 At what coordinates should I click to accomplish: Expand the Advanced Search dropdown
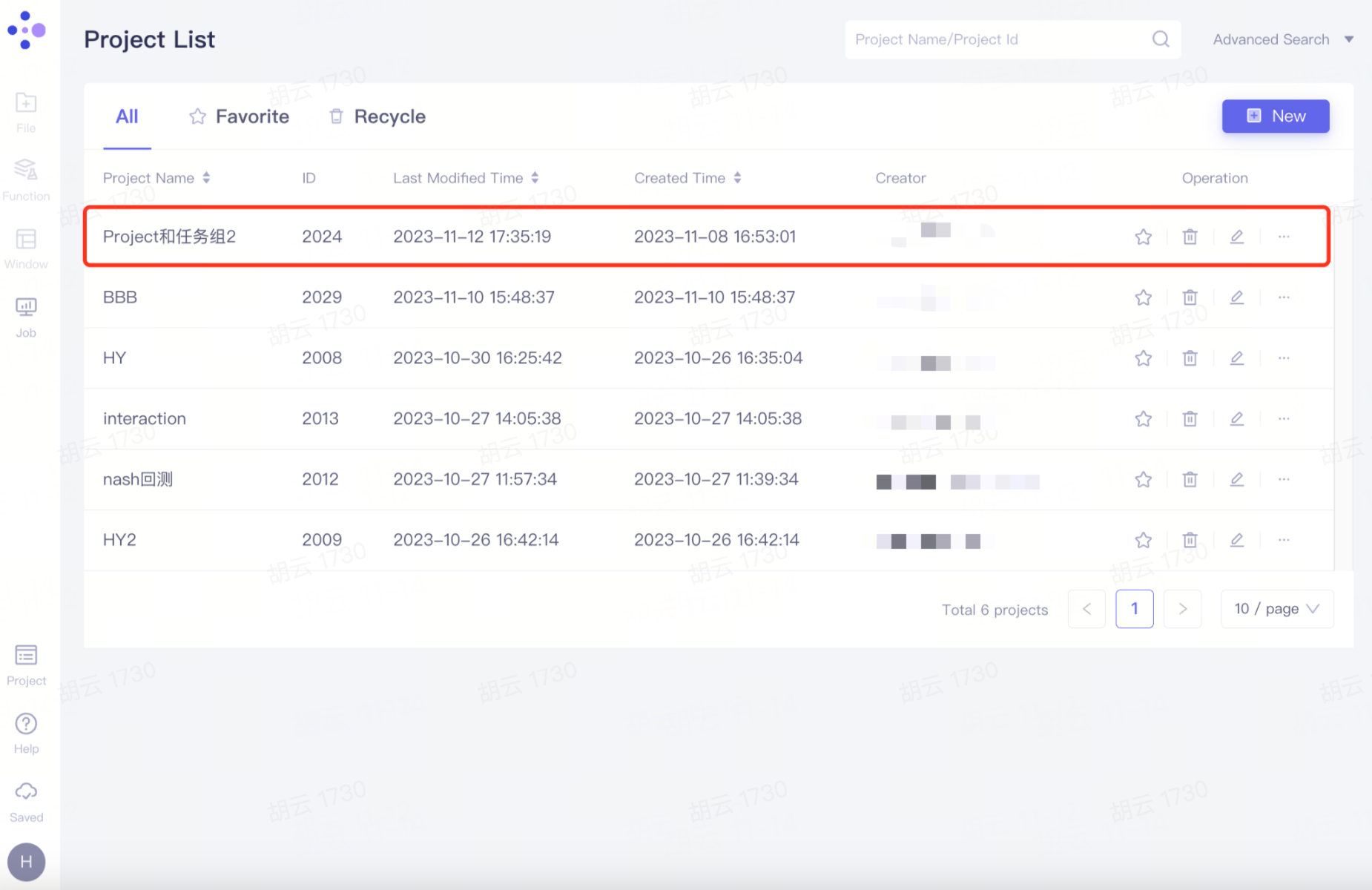[1282, 39]
